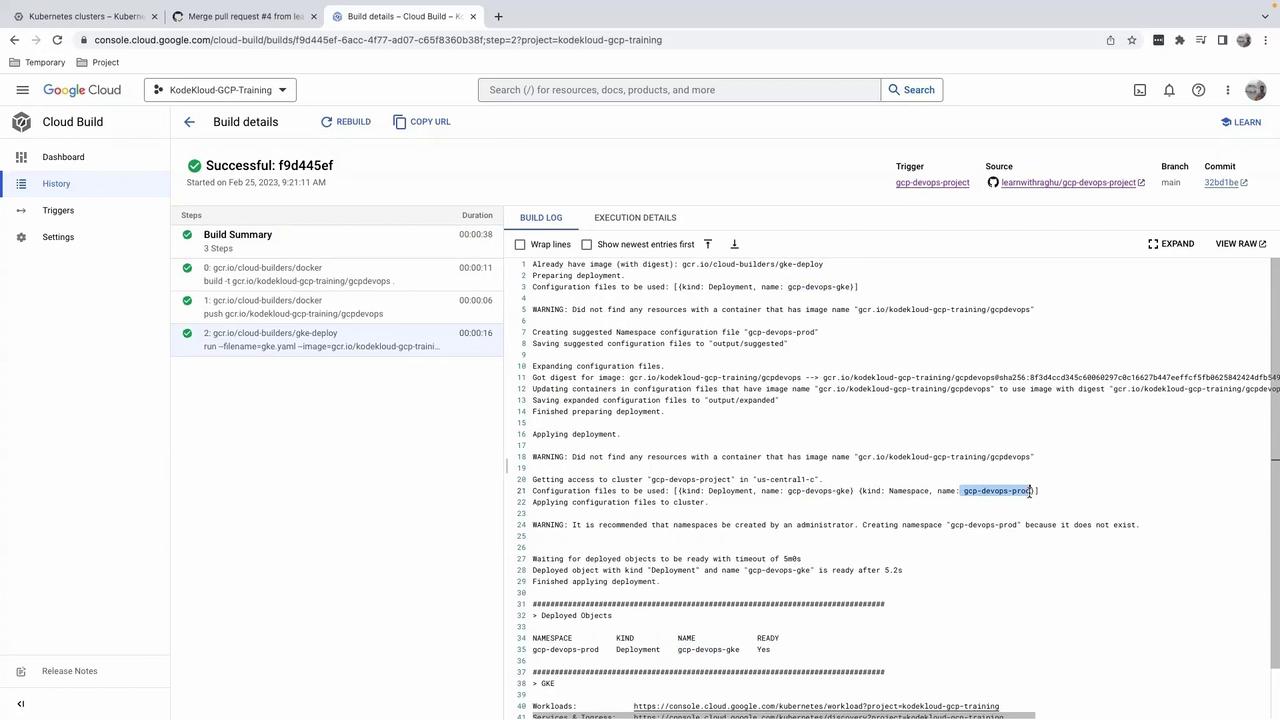Screen dimensions: 1280x720
Task: Jump to the bottom of the build log
Action: pos(734,244)
